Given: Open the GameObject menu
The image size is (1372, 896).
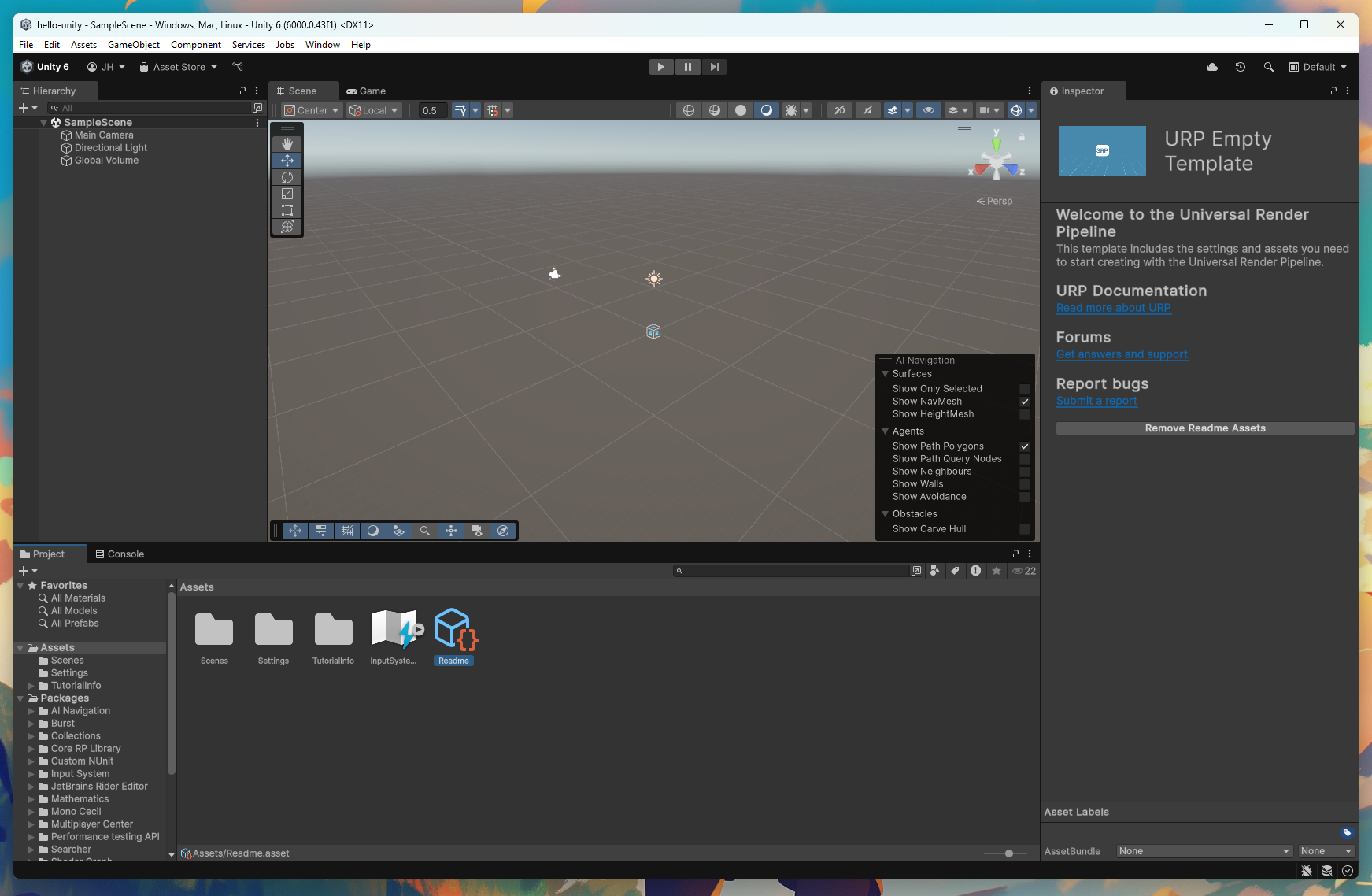Looking at the screenshot, I should (134, 45).
